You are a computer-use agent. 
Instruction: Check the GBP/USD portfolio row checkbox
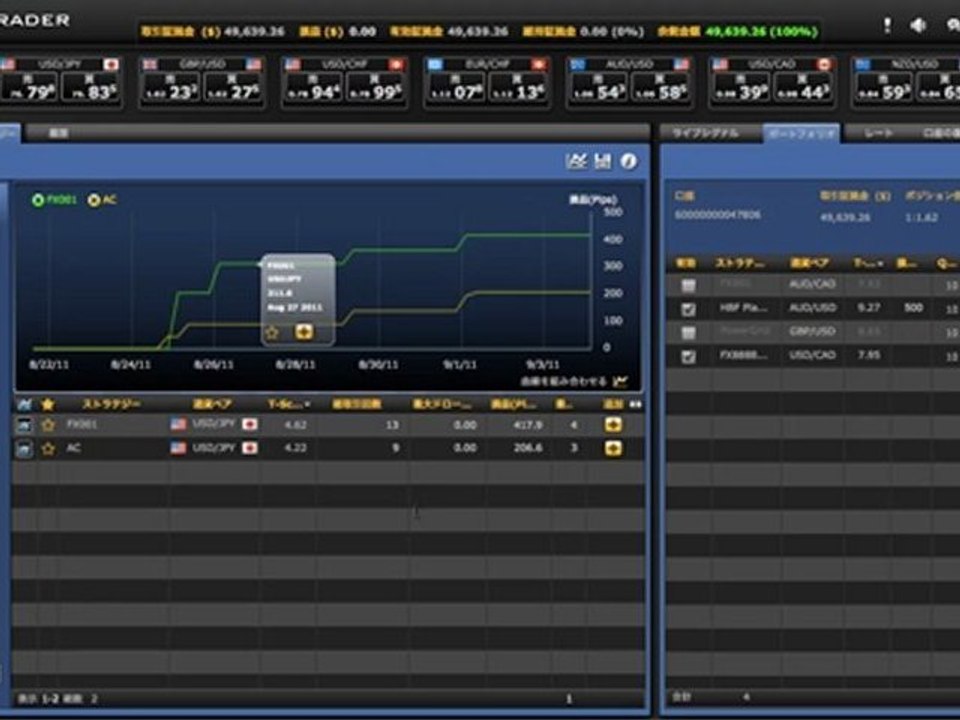[688, 332]
